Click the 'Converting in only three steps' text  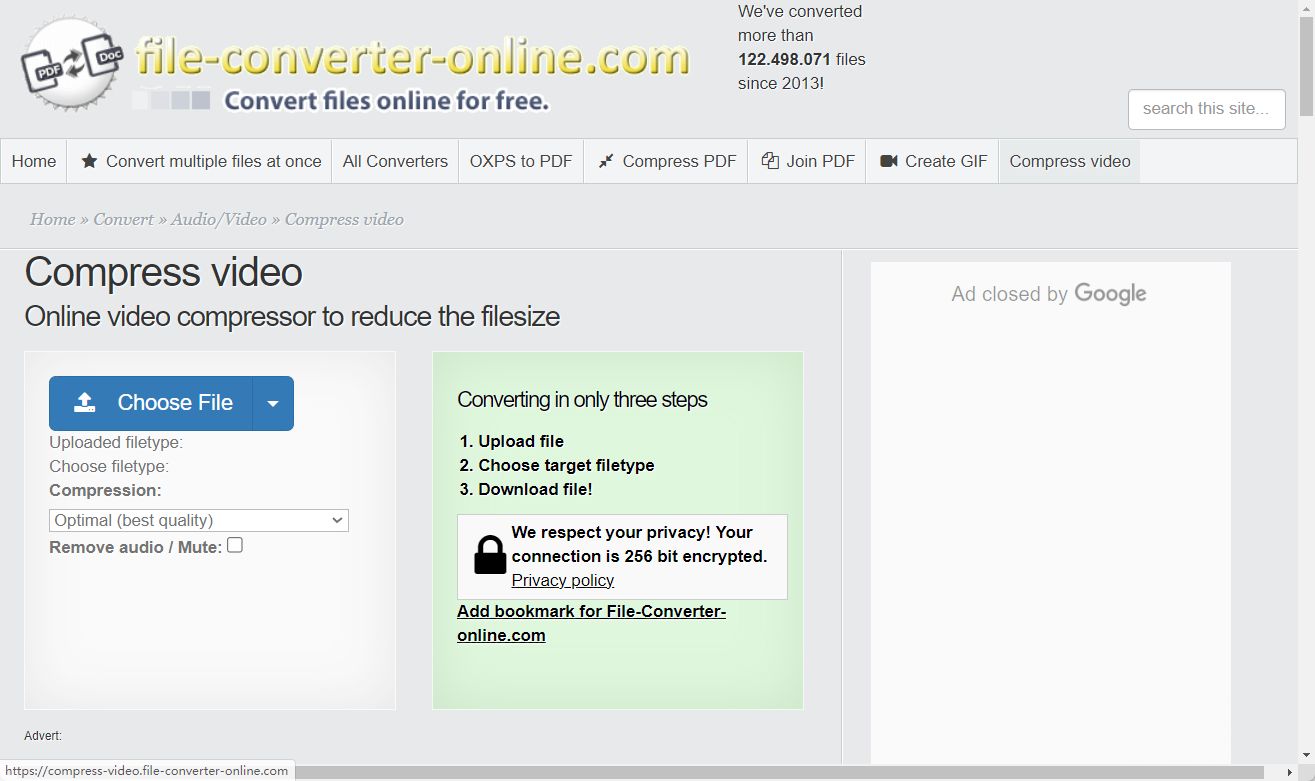point(582,400)
